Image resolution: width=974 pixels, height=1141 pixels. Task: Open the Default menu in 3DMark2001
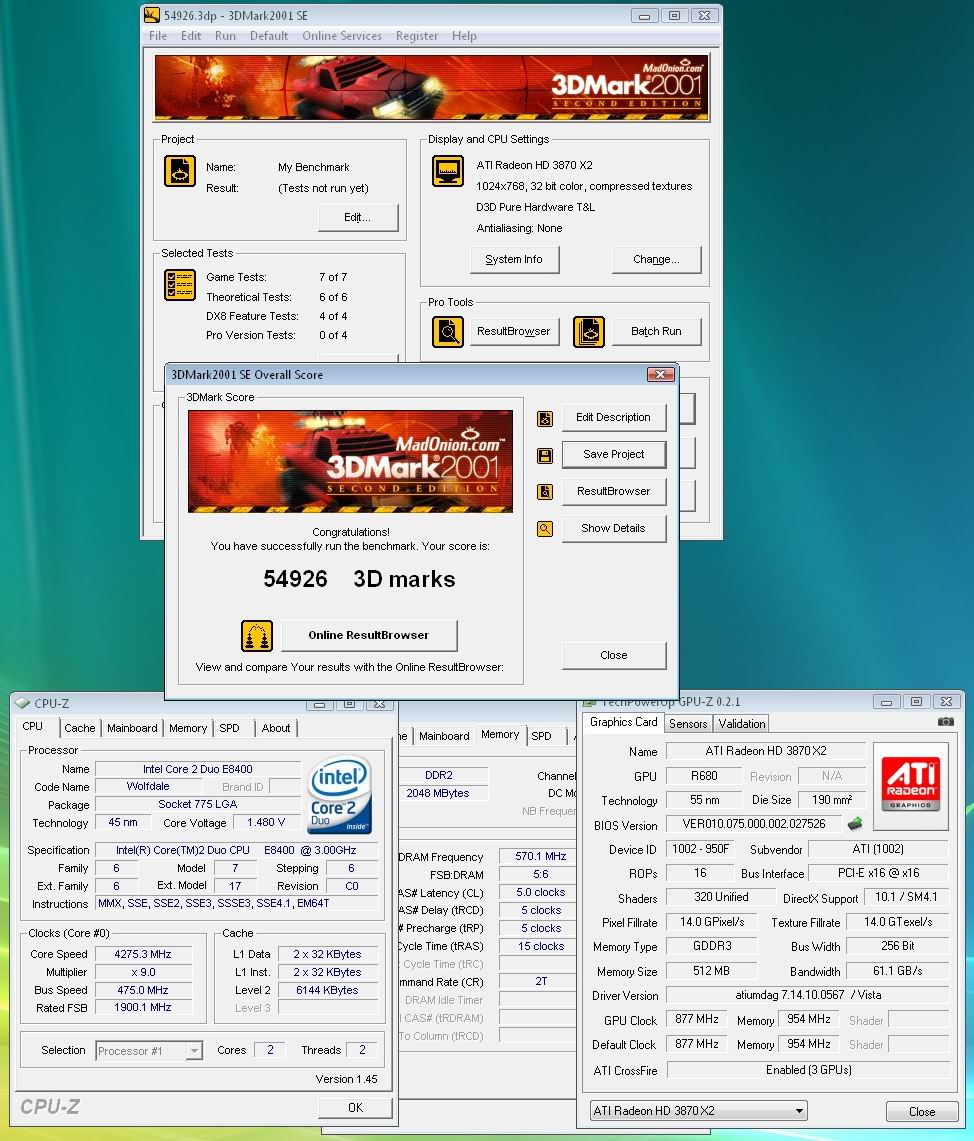tap(269, 36)
